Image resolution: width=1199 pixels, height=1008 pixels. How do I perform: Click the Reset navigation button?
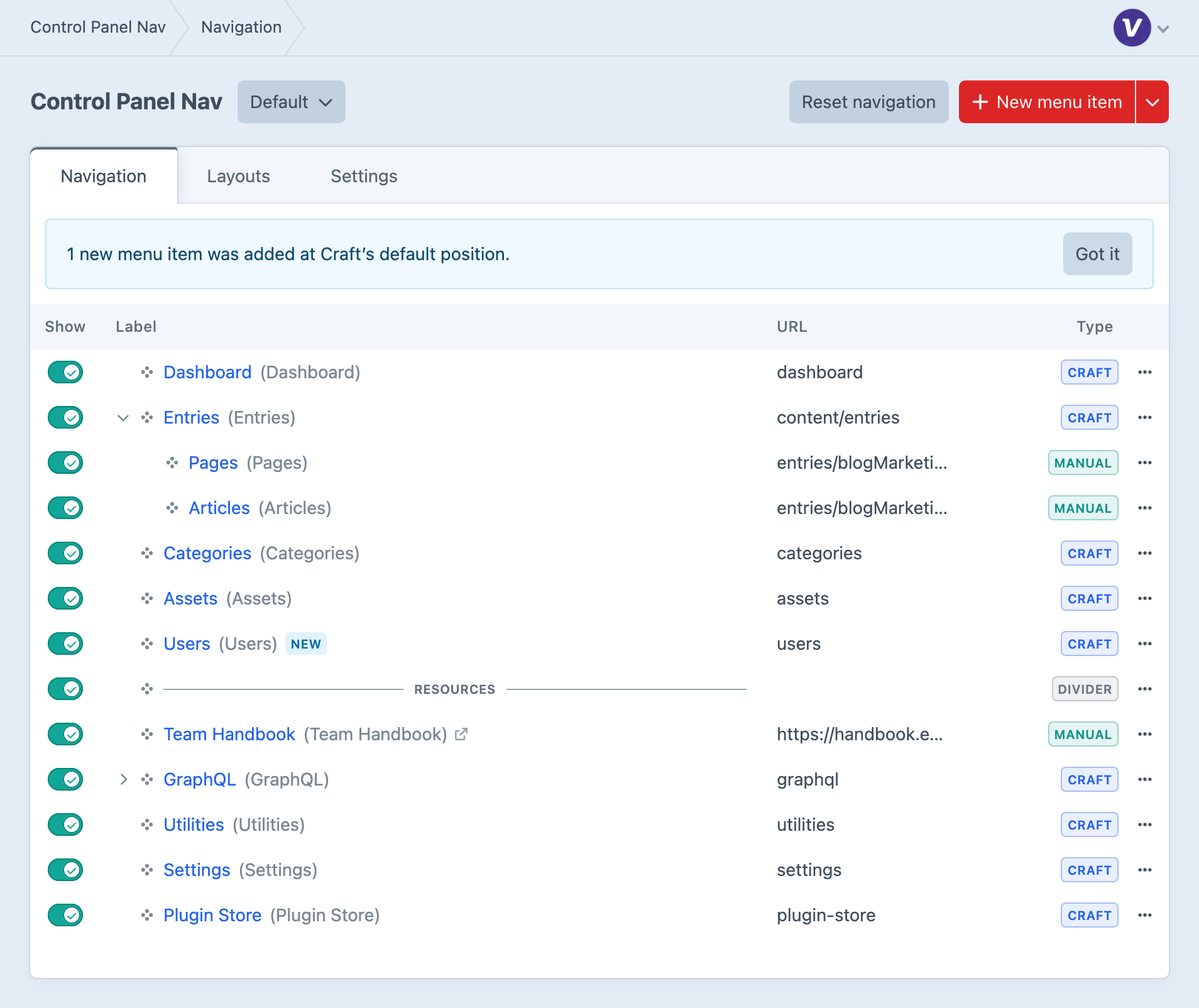[868, 102]
